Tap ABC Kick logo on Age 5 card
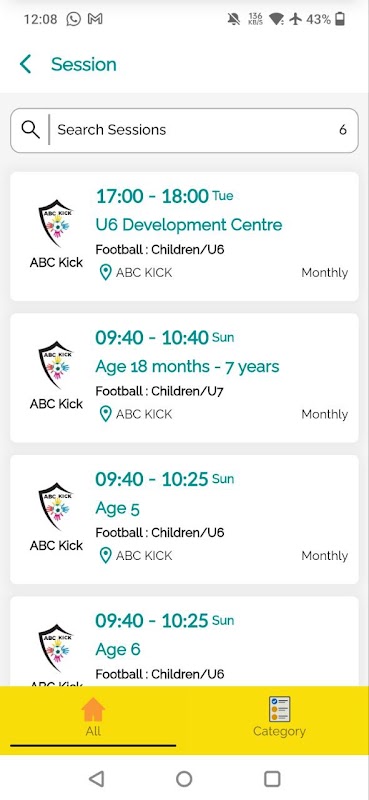The width and height of the screenshot is (369, 800). click(56, 507)
